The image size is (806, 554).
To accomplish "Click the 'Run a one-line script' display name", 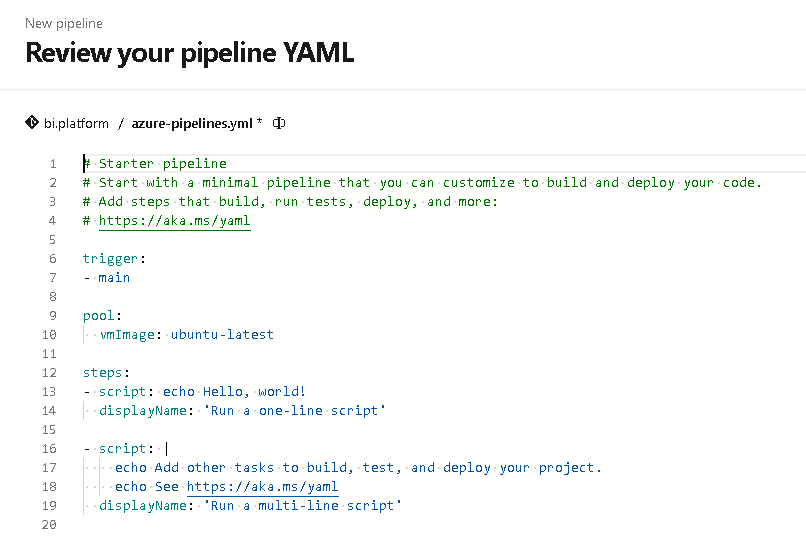I will [298, 411].
